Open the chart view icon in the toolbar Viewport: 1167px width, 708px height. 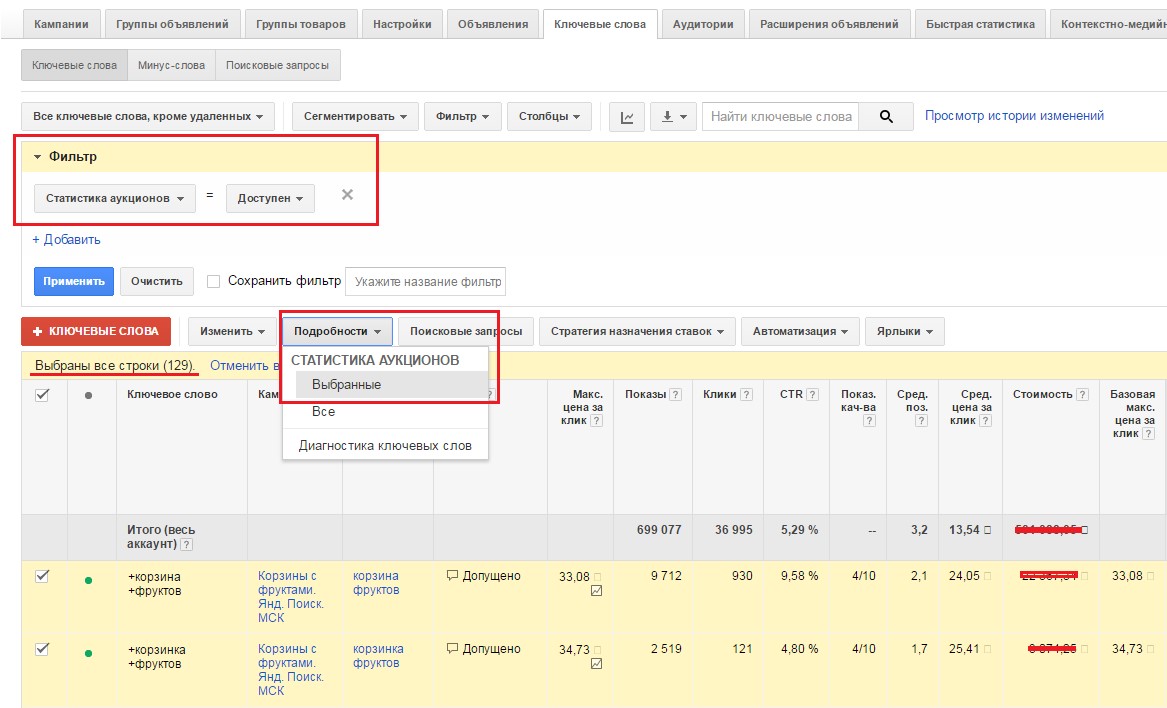pos(627,117)
